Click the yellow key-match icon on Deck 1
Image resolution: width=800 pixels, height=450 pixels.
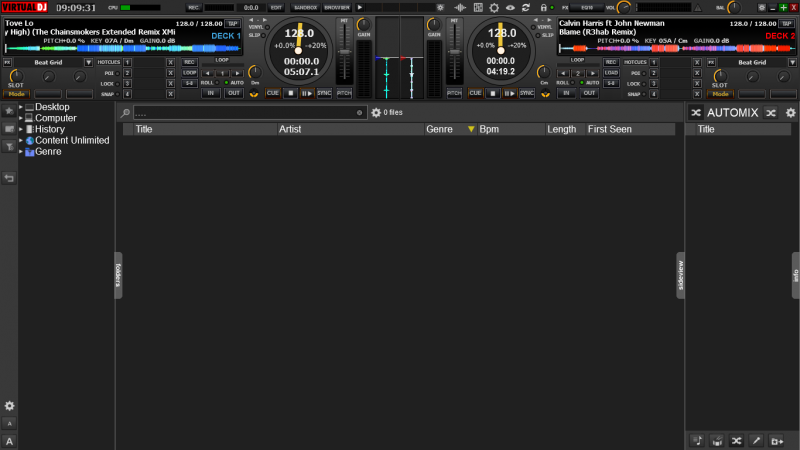(254, 93)
